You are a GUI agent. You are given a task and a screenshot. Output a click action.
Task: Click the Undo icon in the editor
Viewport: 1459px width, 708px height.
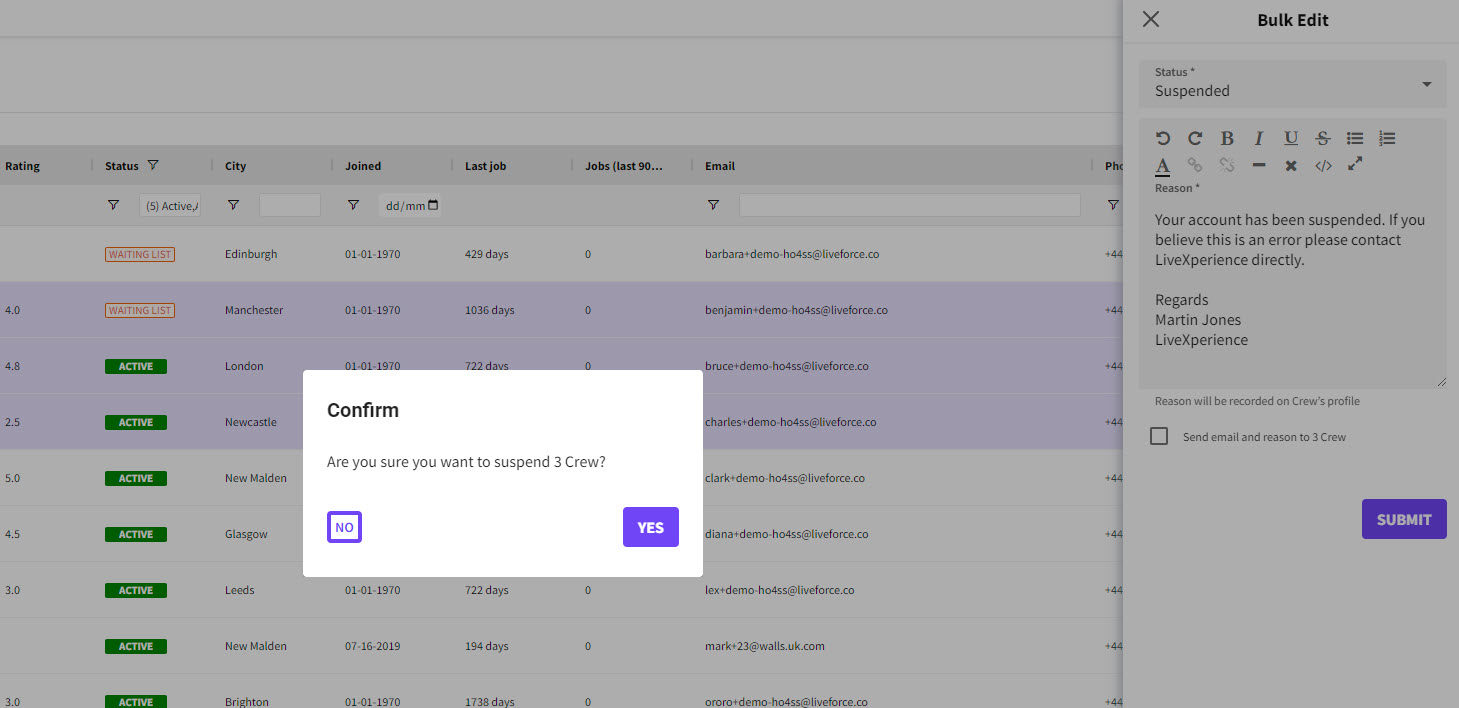(x=1163, y=138)
